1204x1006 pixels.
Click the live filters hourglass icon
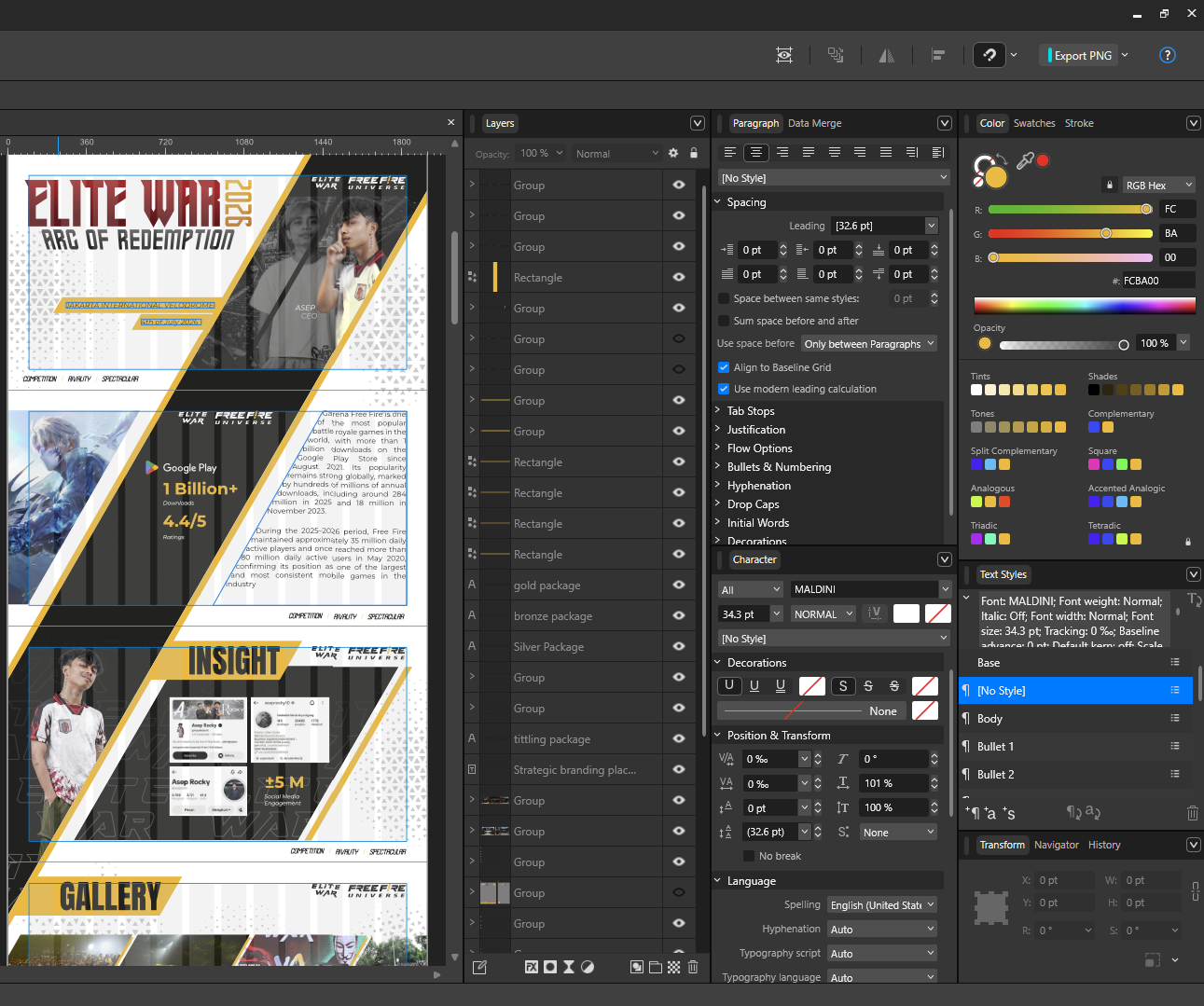click(x=569, y=967)
